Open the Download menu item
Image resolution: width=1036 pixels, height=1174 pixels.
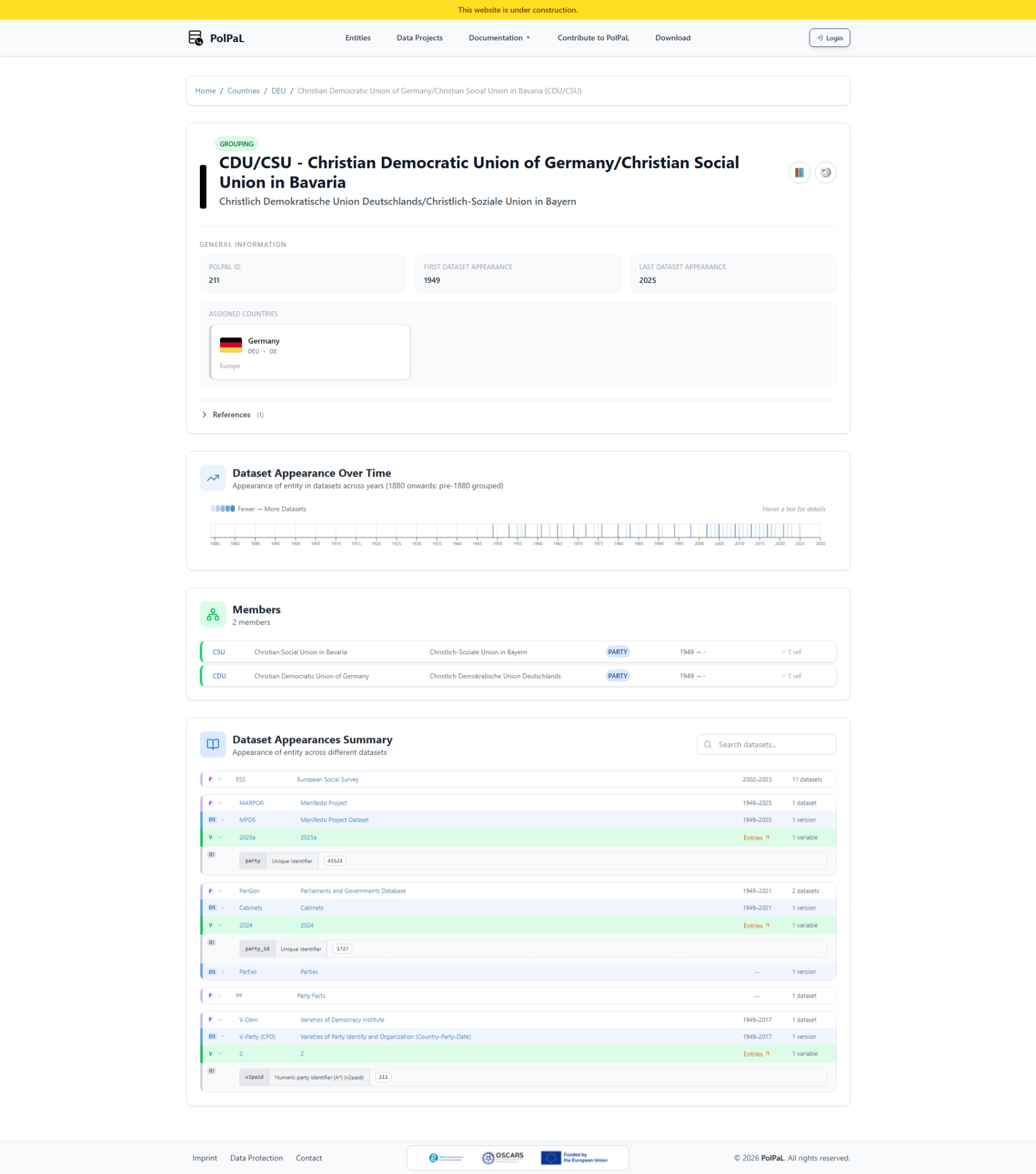pos(673,38)
